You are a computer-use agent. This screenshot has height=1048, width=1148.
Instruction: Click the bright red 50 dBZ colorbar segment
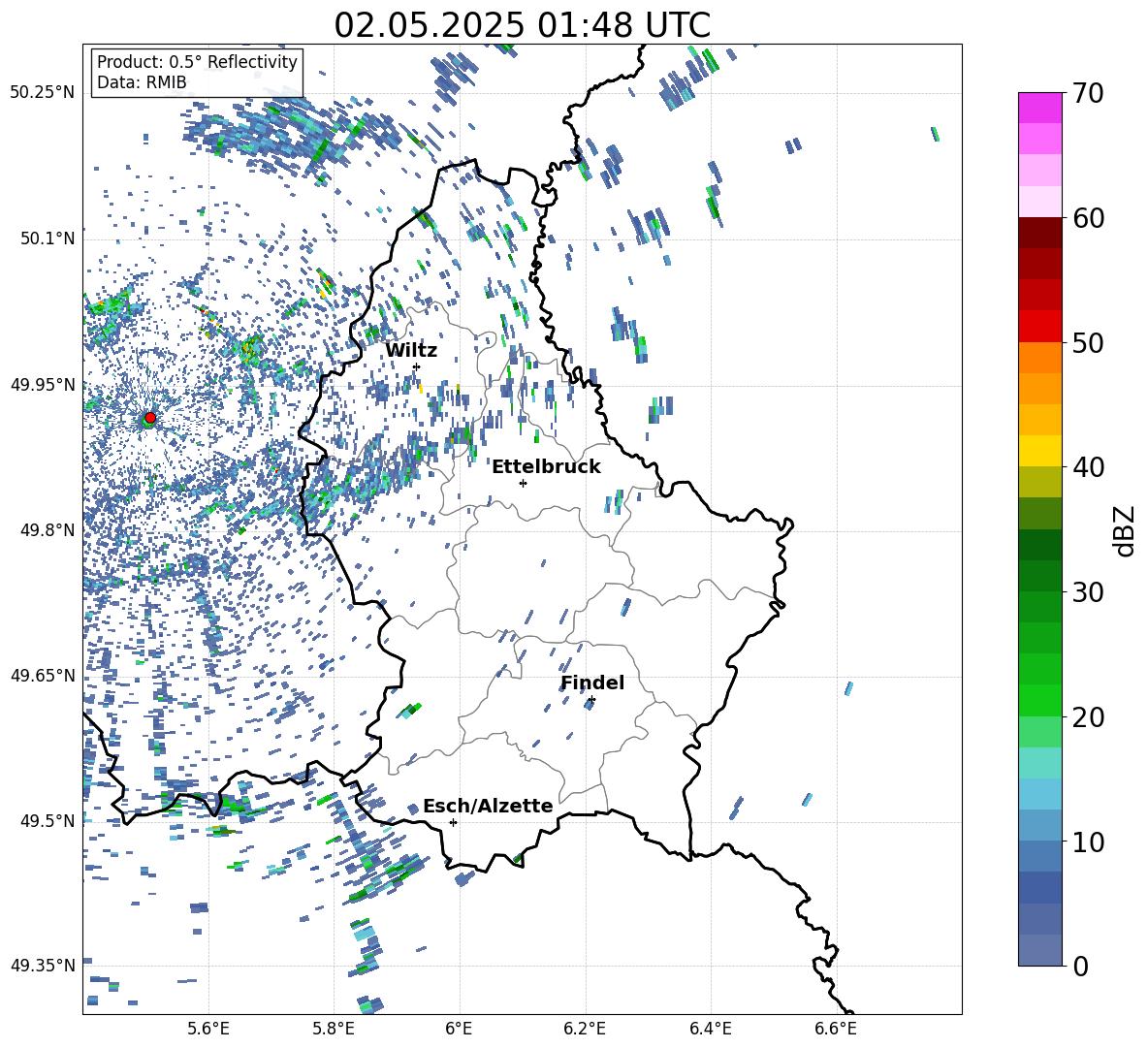(1040, 327)
